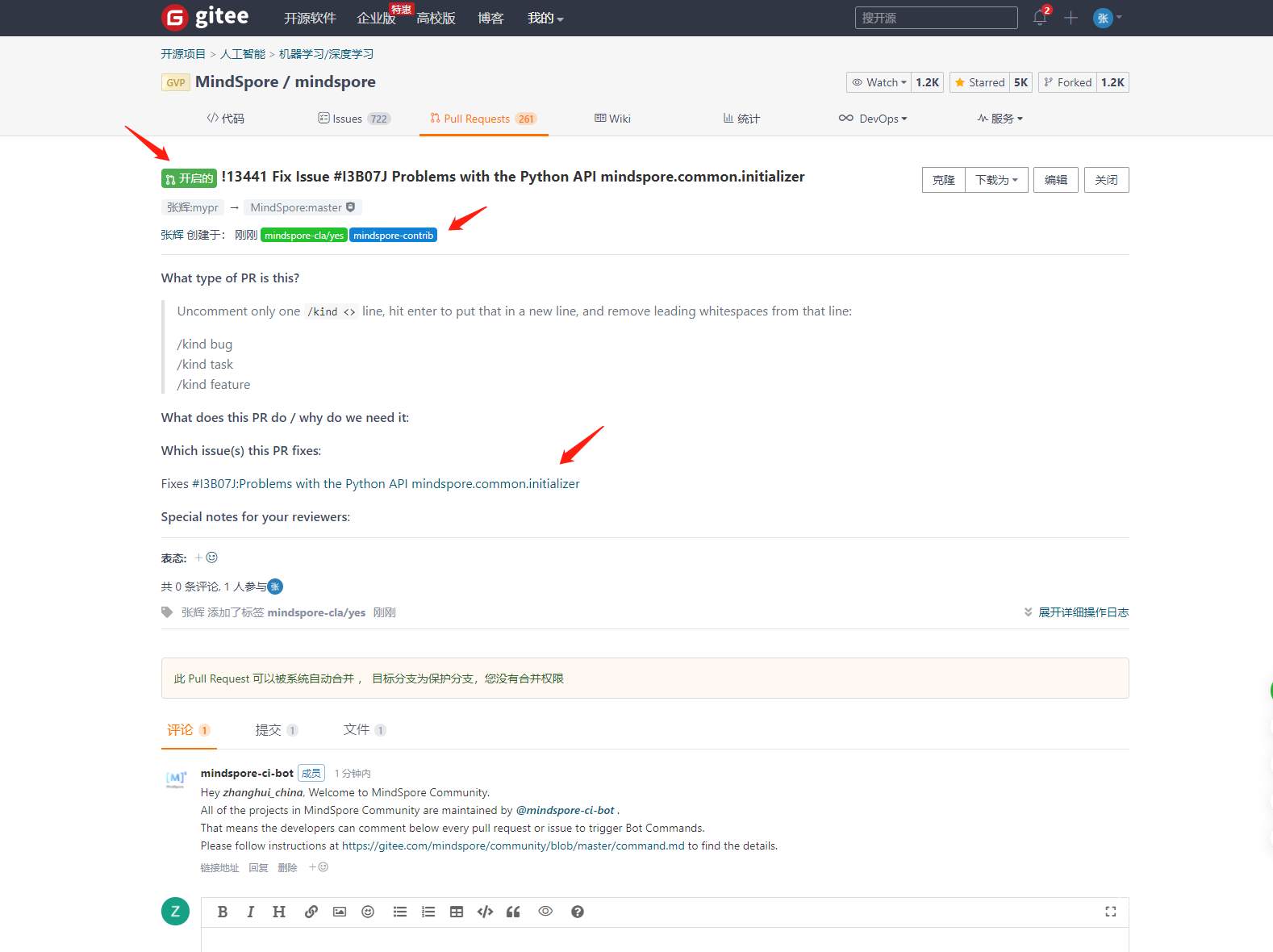Screen dimensions: 1273x952
Task: Expand the detailed operation log (展开详细操作日志)
Action: coord(1076,612)
